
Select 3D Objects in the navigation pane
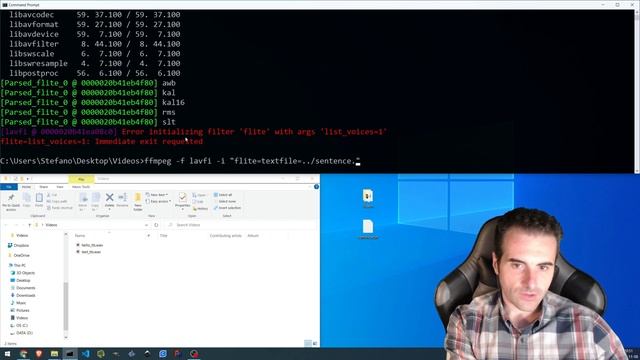[23, 273]
